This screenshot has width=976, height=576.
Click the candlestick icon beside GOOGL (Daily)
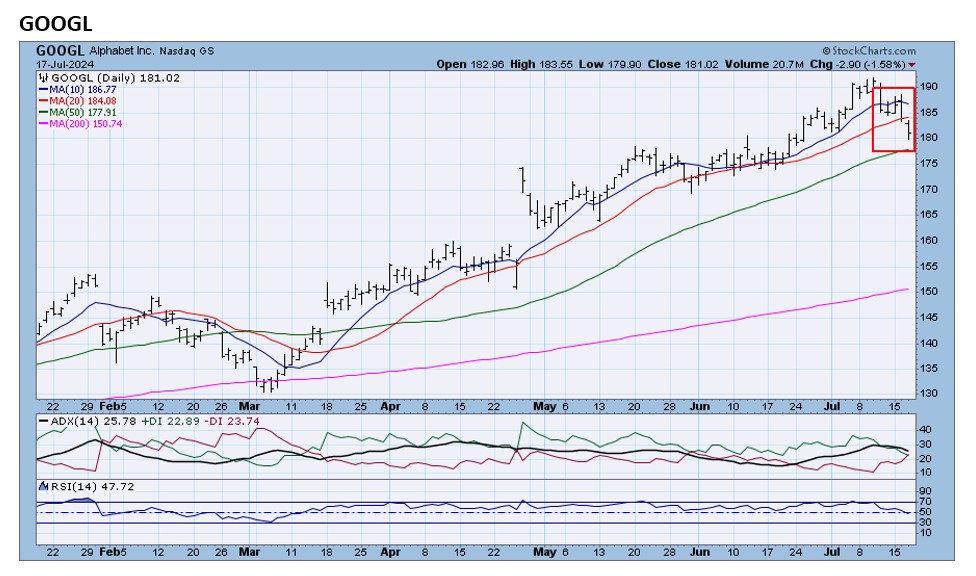tap(44, 78)
